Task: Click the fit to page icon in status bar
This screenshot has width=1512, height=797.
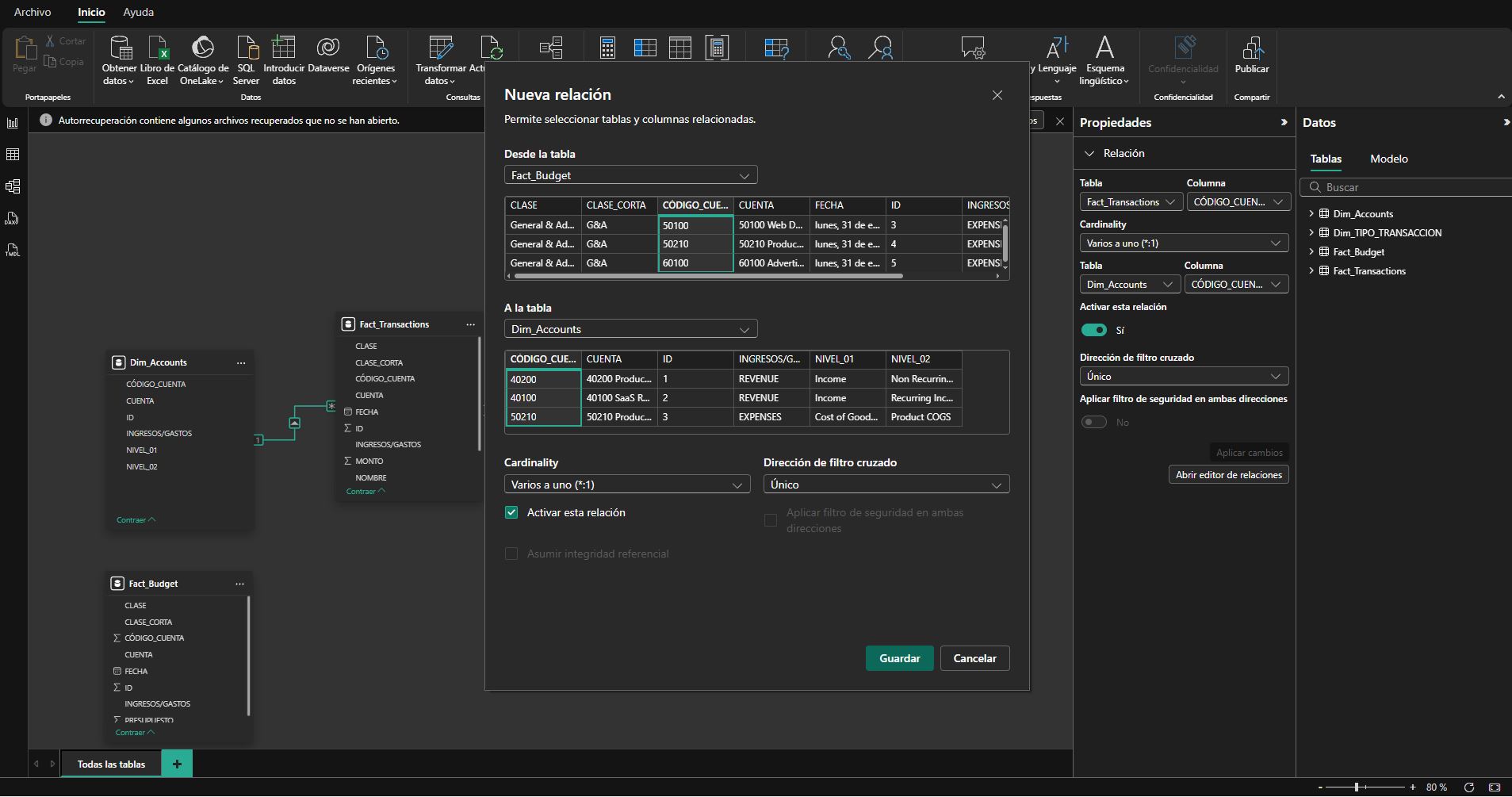Action: (1495, 787)
